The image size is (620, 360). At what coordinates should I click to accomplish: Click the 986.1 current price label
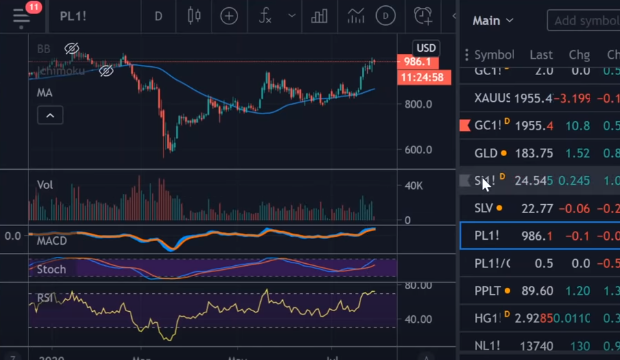click(x=418, y=62)
